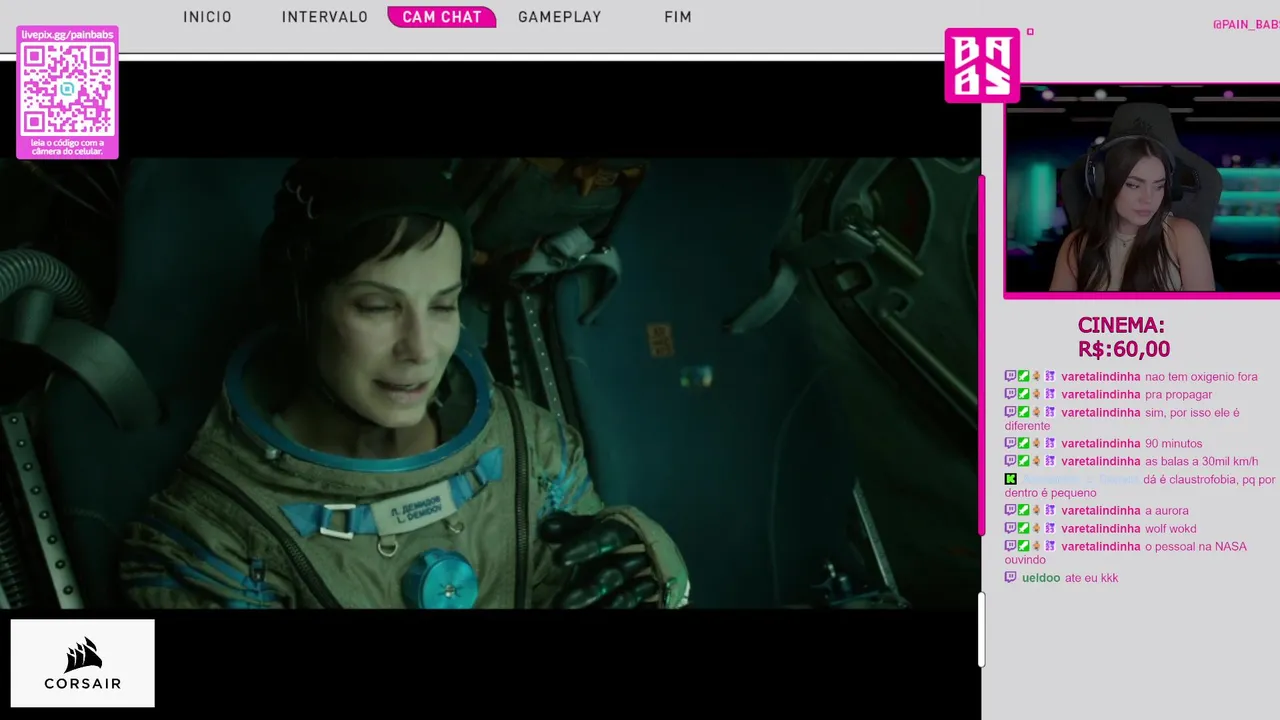Open the livepix.gg/painbabs link text
Screen dimensions: 1280x720
point(68,35)
